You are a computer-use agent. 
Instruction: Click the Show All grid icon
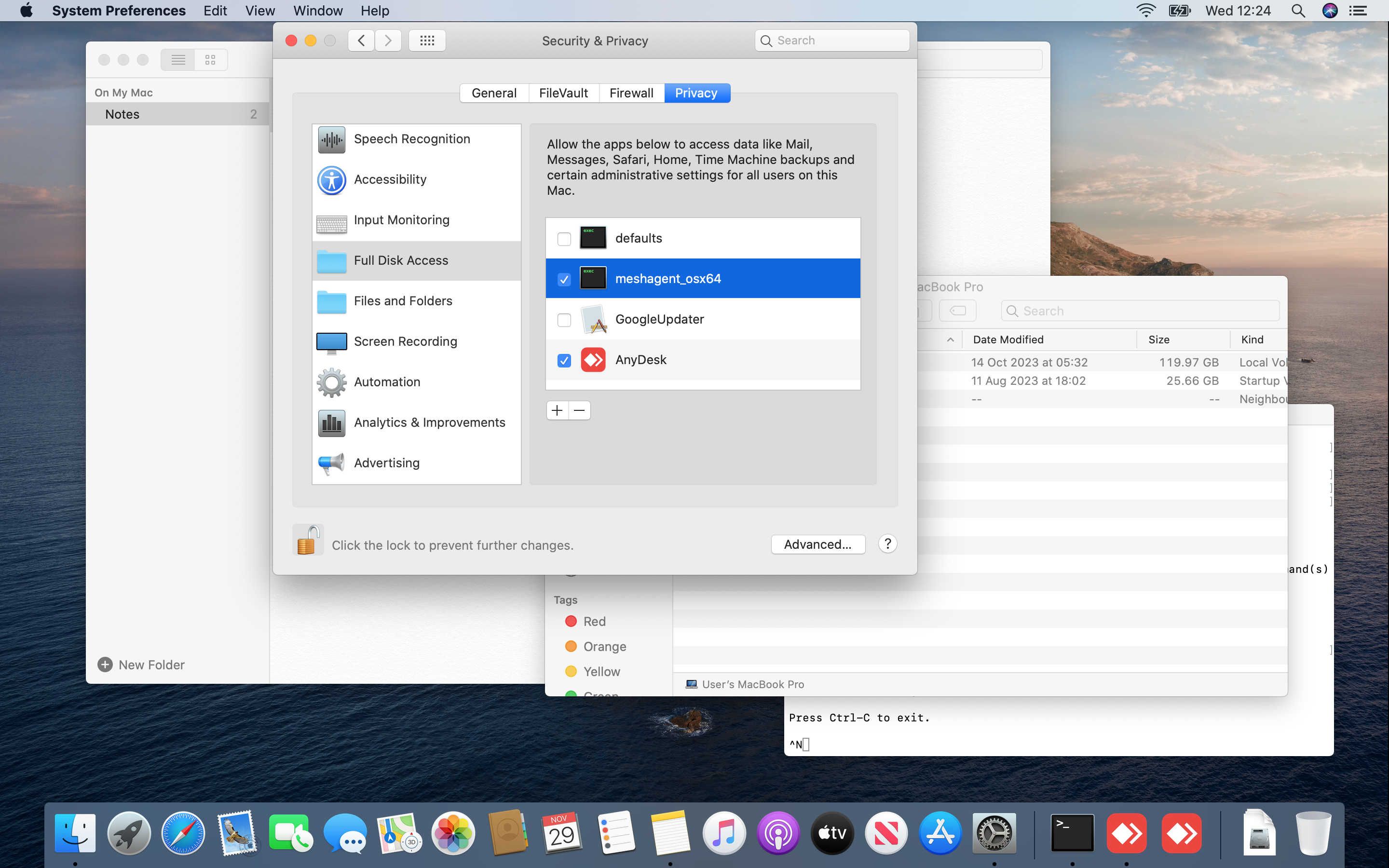[427, 40]
